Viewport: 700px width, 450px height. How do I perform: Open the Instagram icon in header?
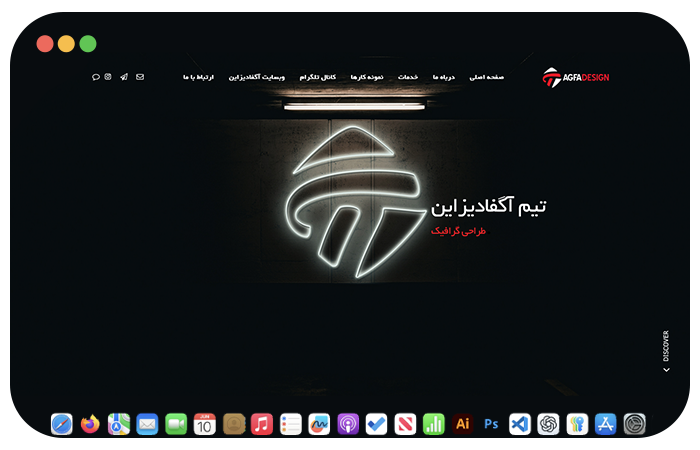pyautogui.click(x=109, y=77)
